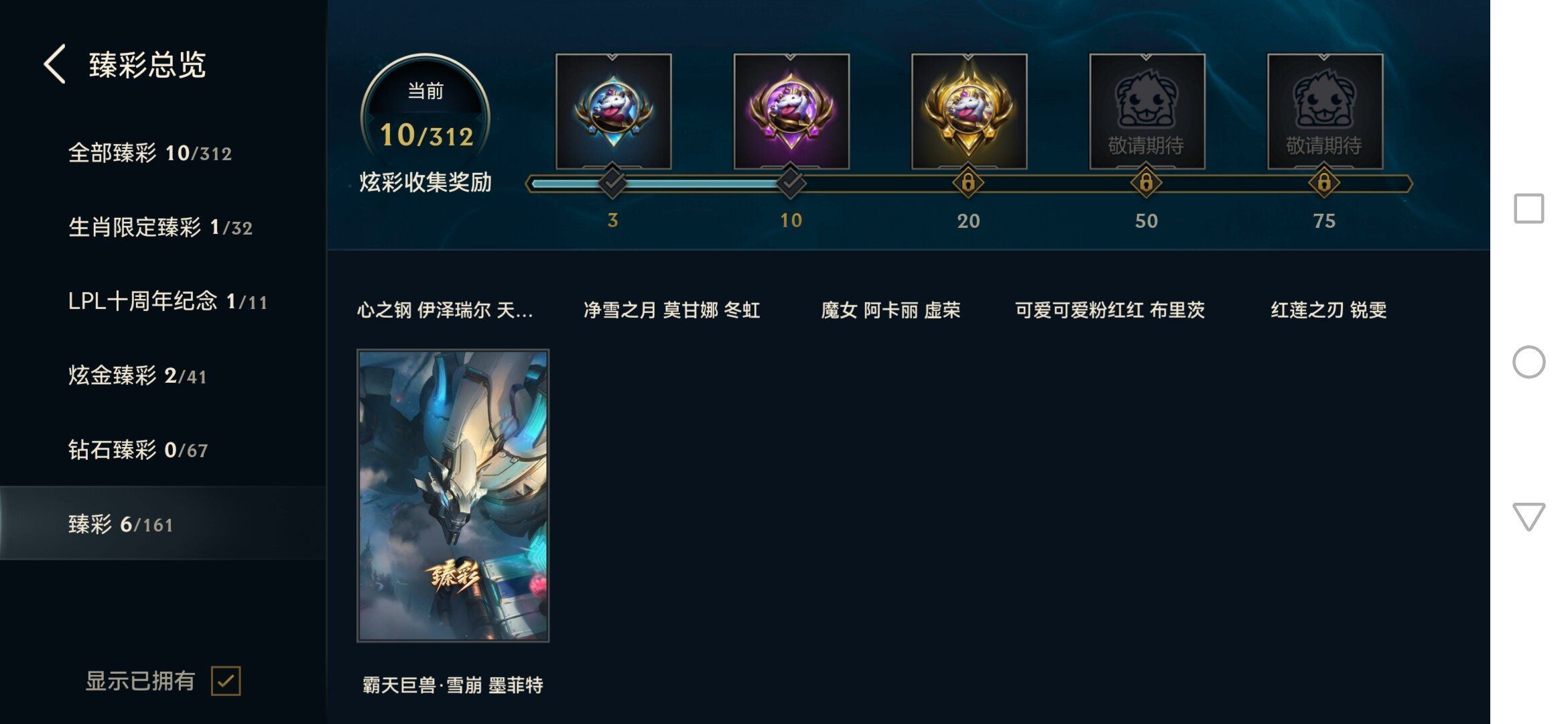
Task: Tap the Android recent apps square
Action: click(1529, 208)
